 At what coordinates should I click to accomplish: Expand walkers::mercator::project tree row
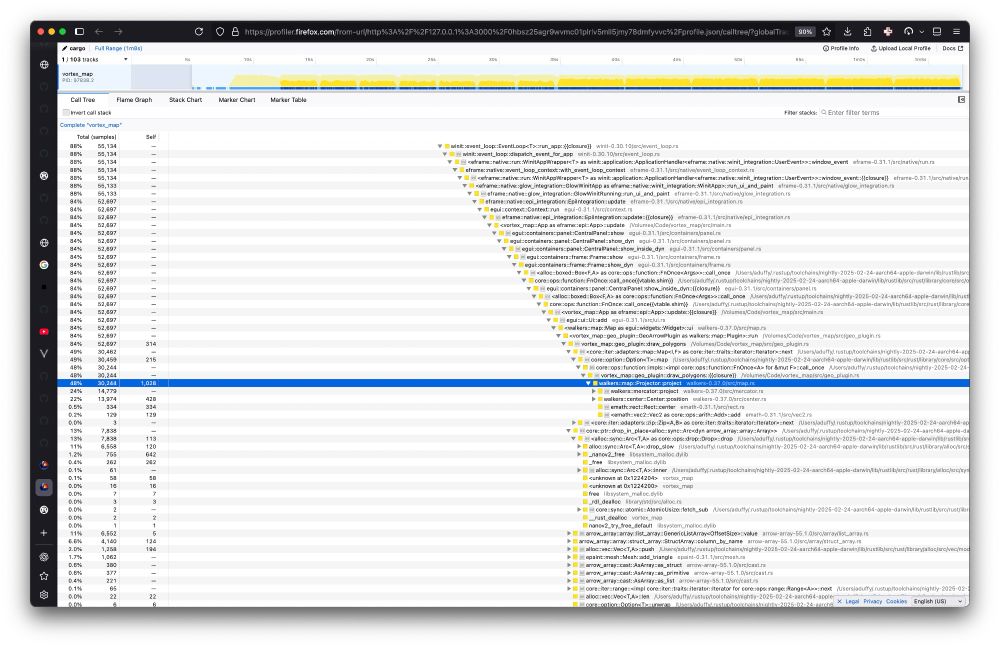[593, 391]
